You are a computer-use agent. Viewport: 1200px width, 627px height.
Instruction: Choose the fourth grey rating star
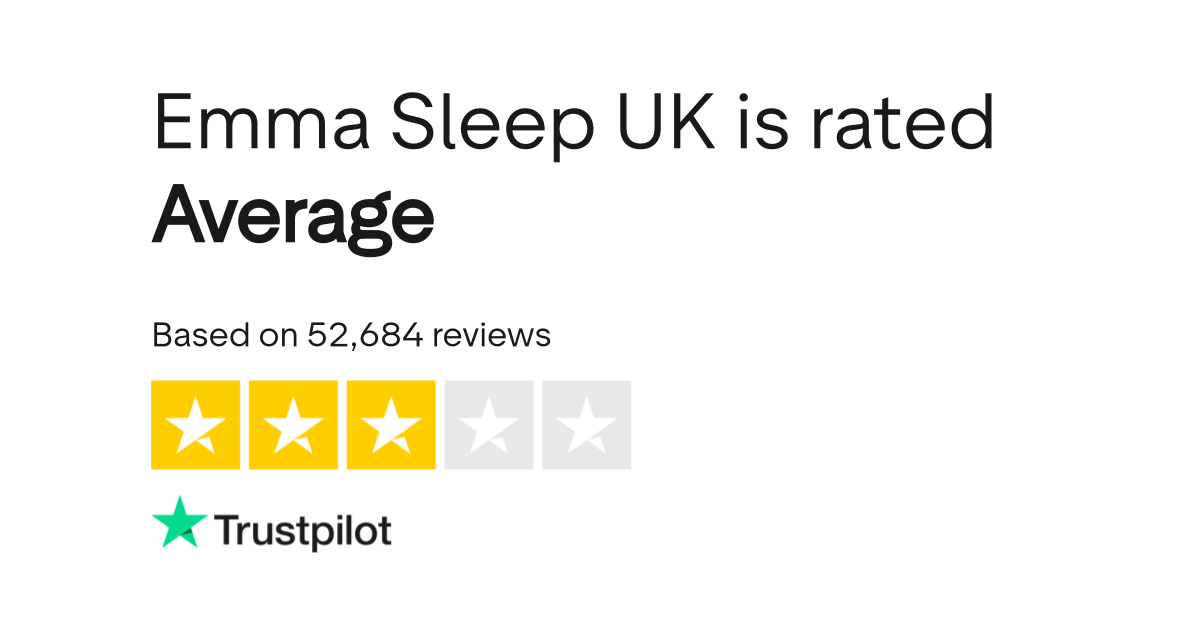pyautogui.click(x=489, y=425)
